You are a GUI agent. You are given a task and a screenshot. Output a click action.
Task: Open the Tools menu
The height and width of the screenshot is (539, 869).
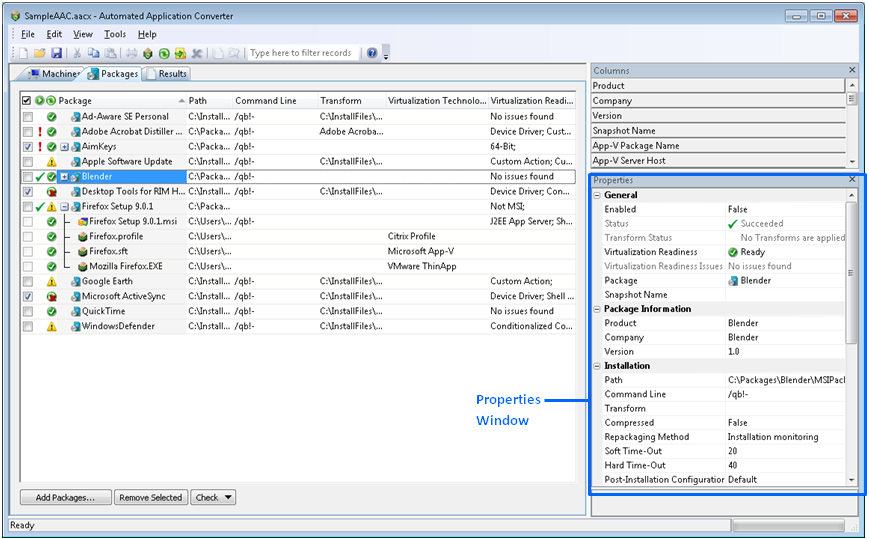[114, 34]
